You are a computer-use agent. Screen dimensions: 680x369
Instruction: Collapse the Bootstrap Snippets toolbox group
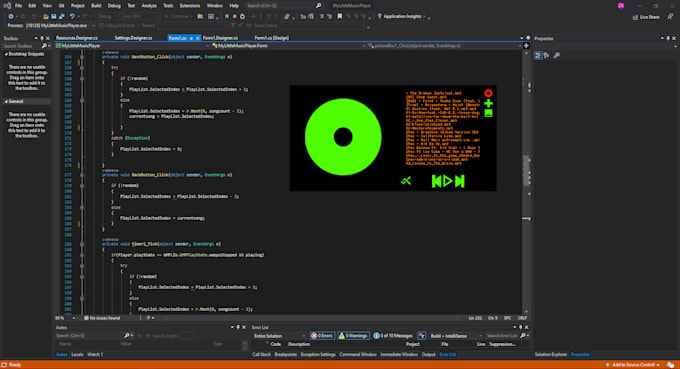[6, 54]
